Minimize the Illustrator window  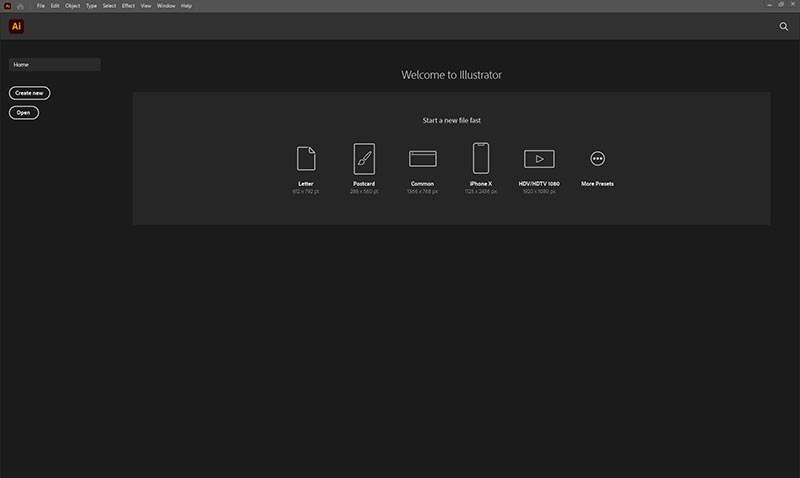coord(769,5)
